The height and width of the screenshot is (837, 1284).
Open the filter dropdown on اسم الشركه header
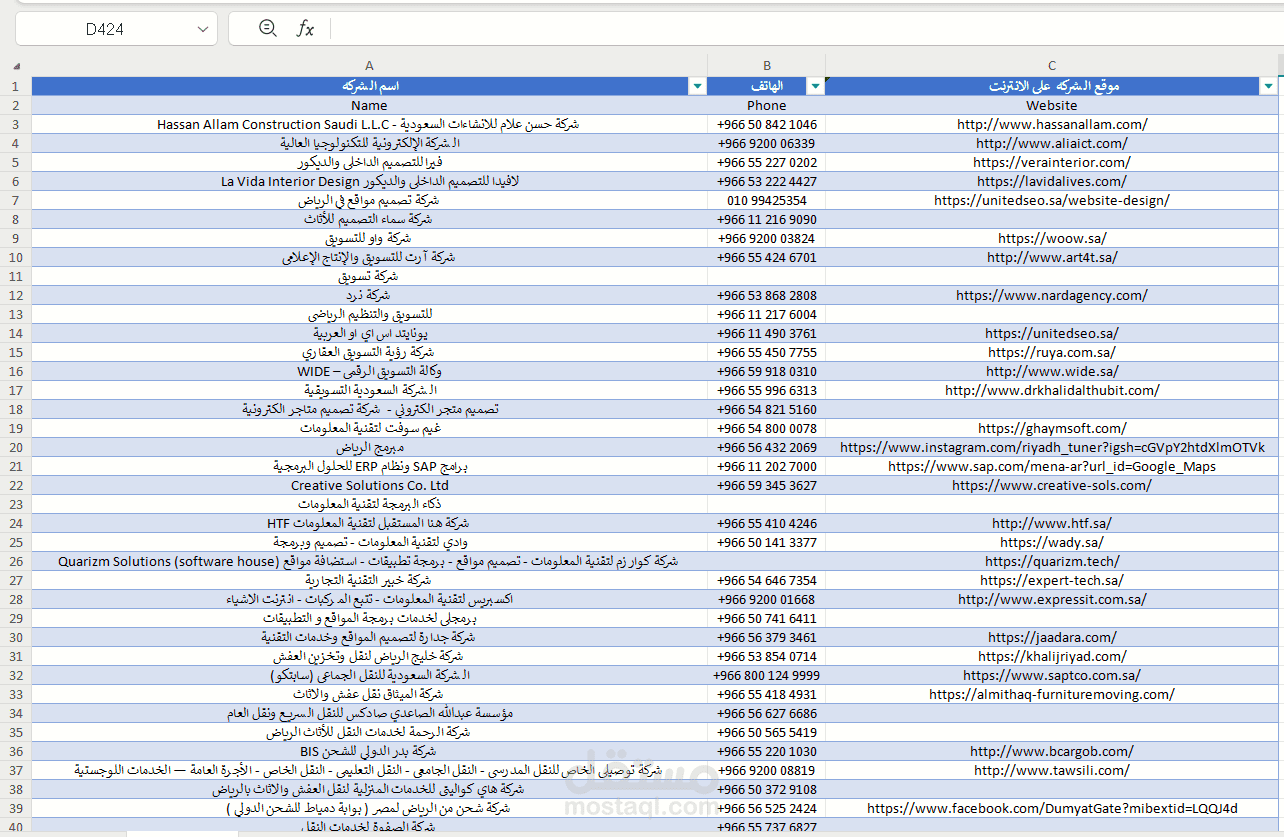(x=697, y=87)
